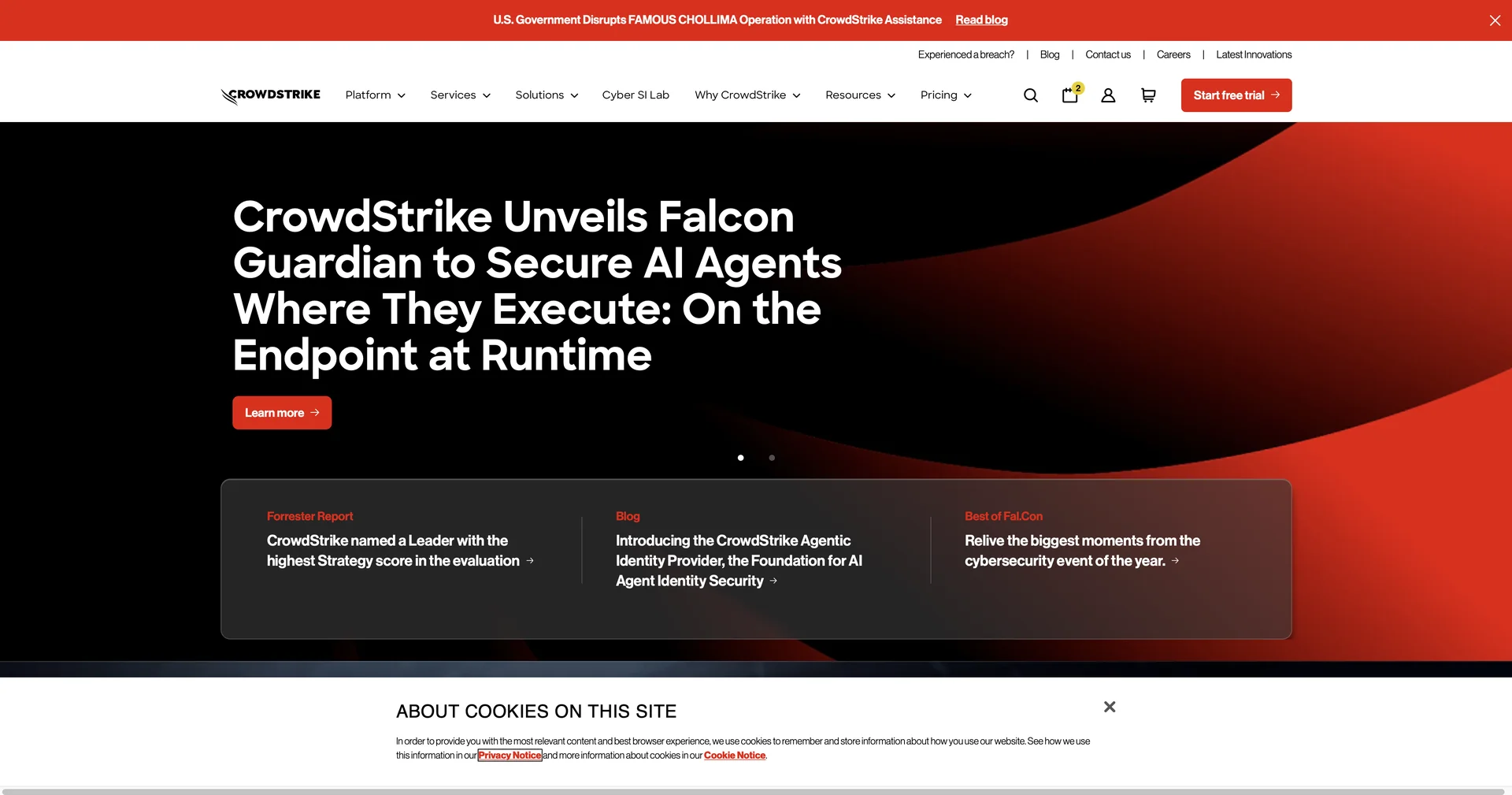Image resolution: width=1512 pixels, height=795 pixels.
Task: Open the Resources dropdown
Action: pyautogui.click(x=860, y=95)
